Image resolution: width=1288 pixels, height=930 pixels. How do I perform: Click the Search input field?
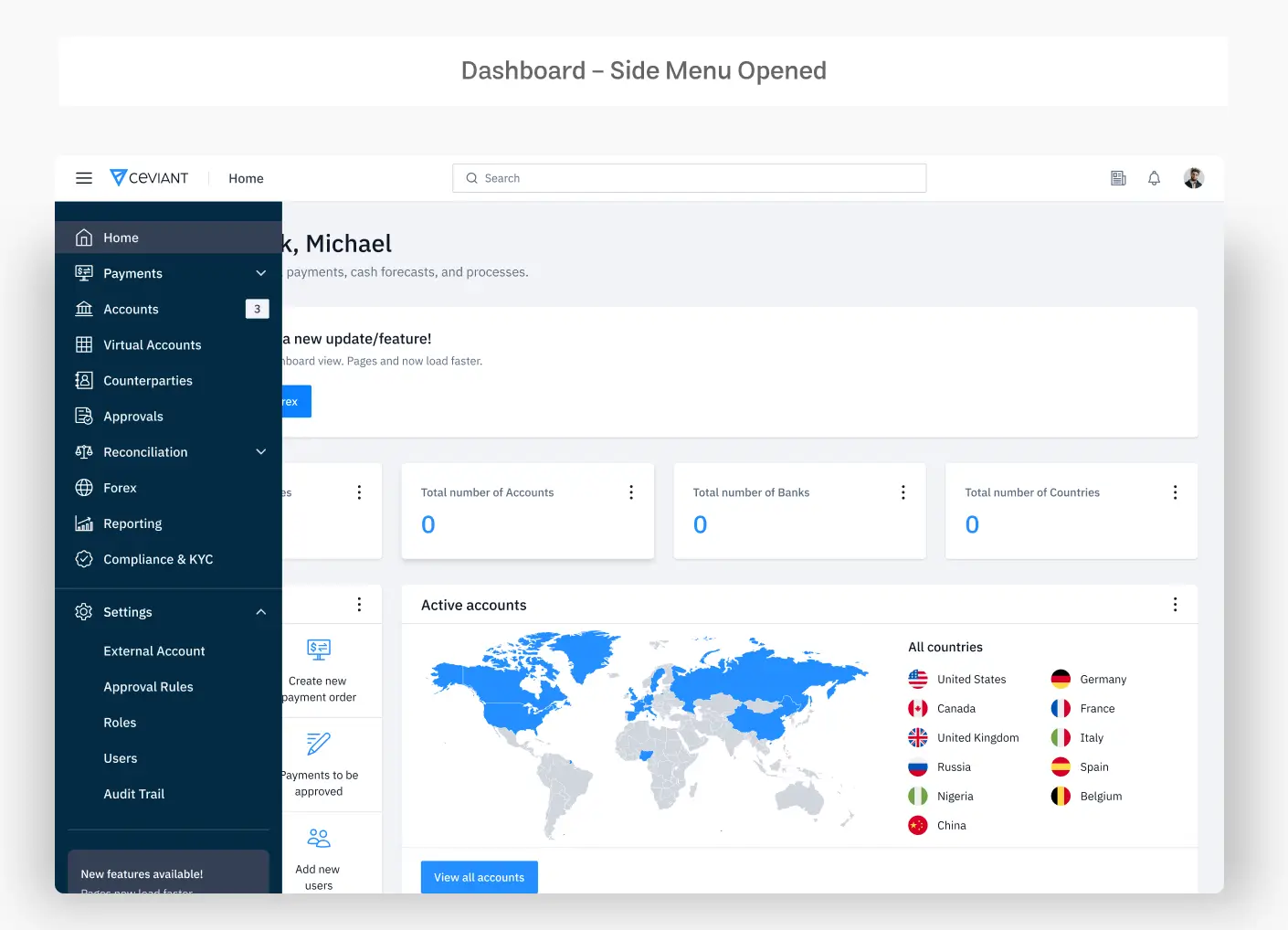pos(690,178)
